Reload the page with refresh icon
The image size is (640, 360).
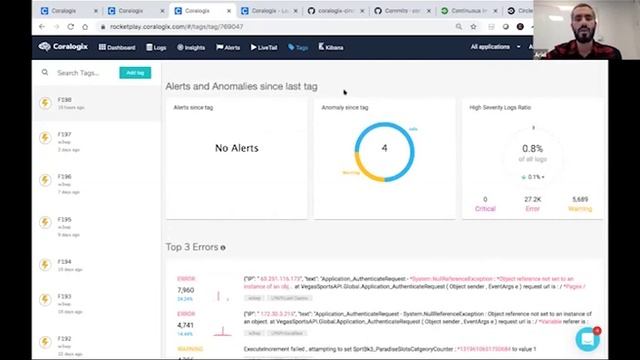(71, 27)
